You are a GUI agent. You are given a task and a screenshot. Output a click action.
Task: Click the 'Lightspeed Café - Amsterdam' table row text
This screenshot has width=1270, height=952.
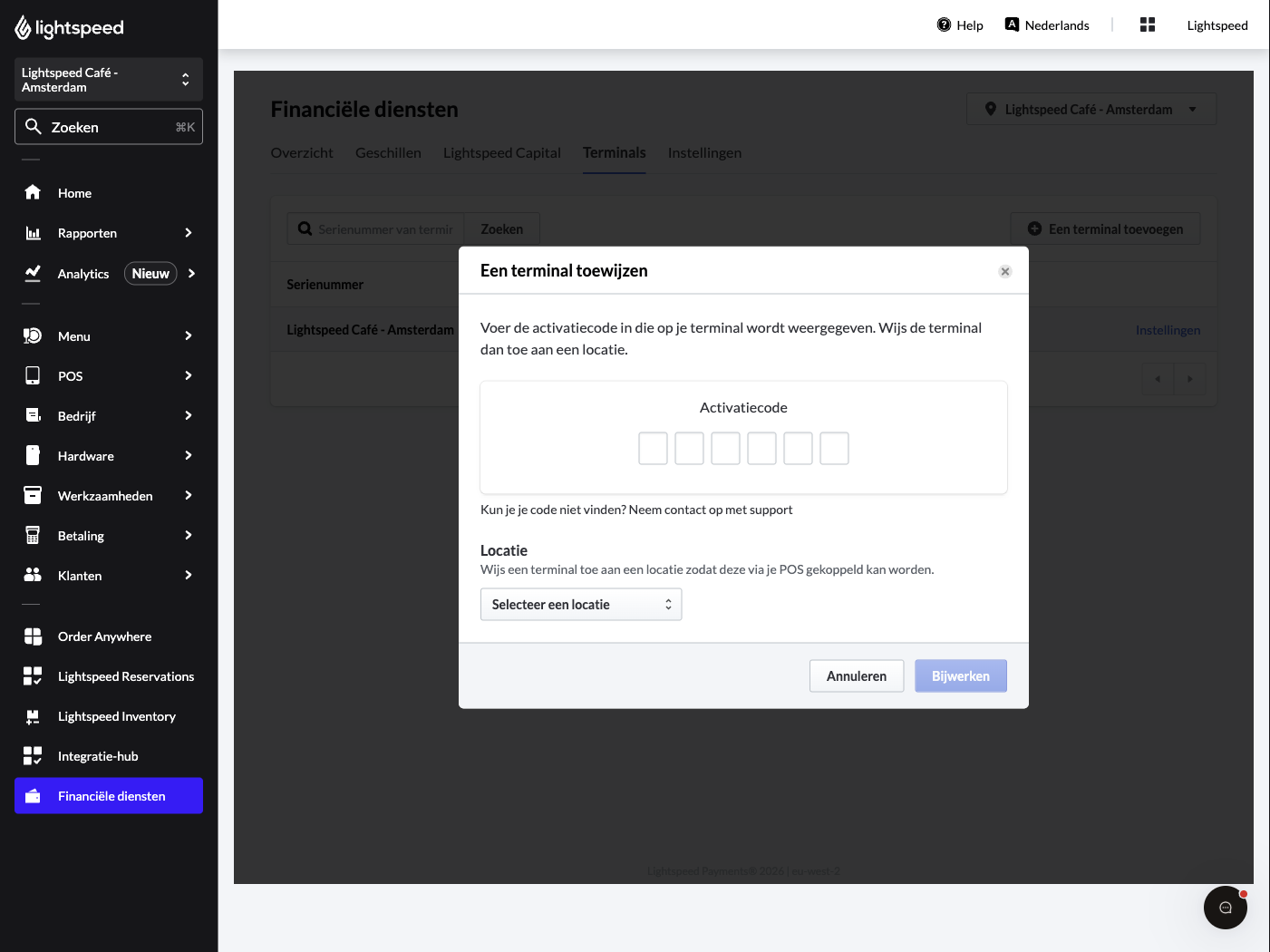370,330
